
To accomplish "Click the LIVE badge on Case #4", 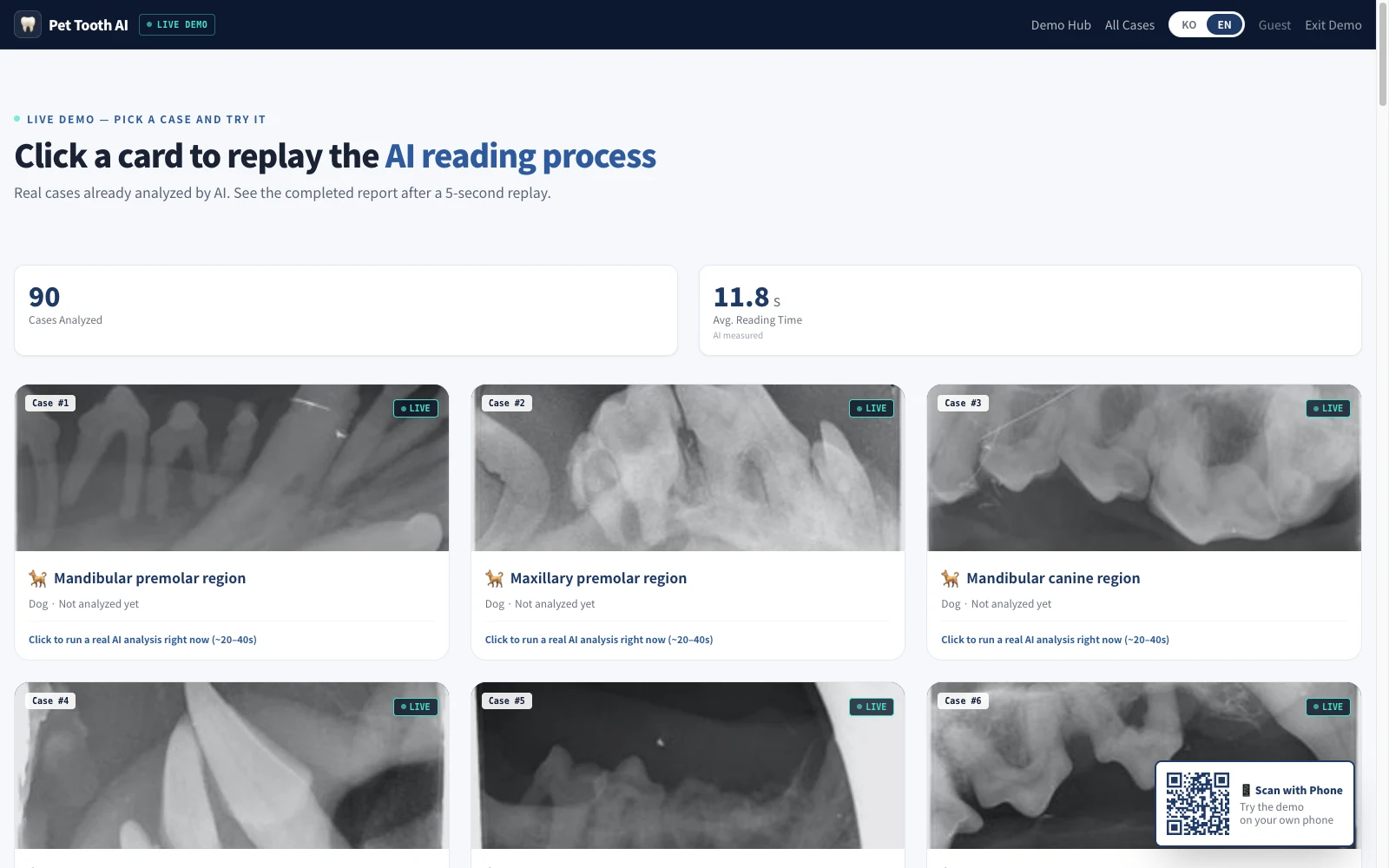I will coord(416,707).
